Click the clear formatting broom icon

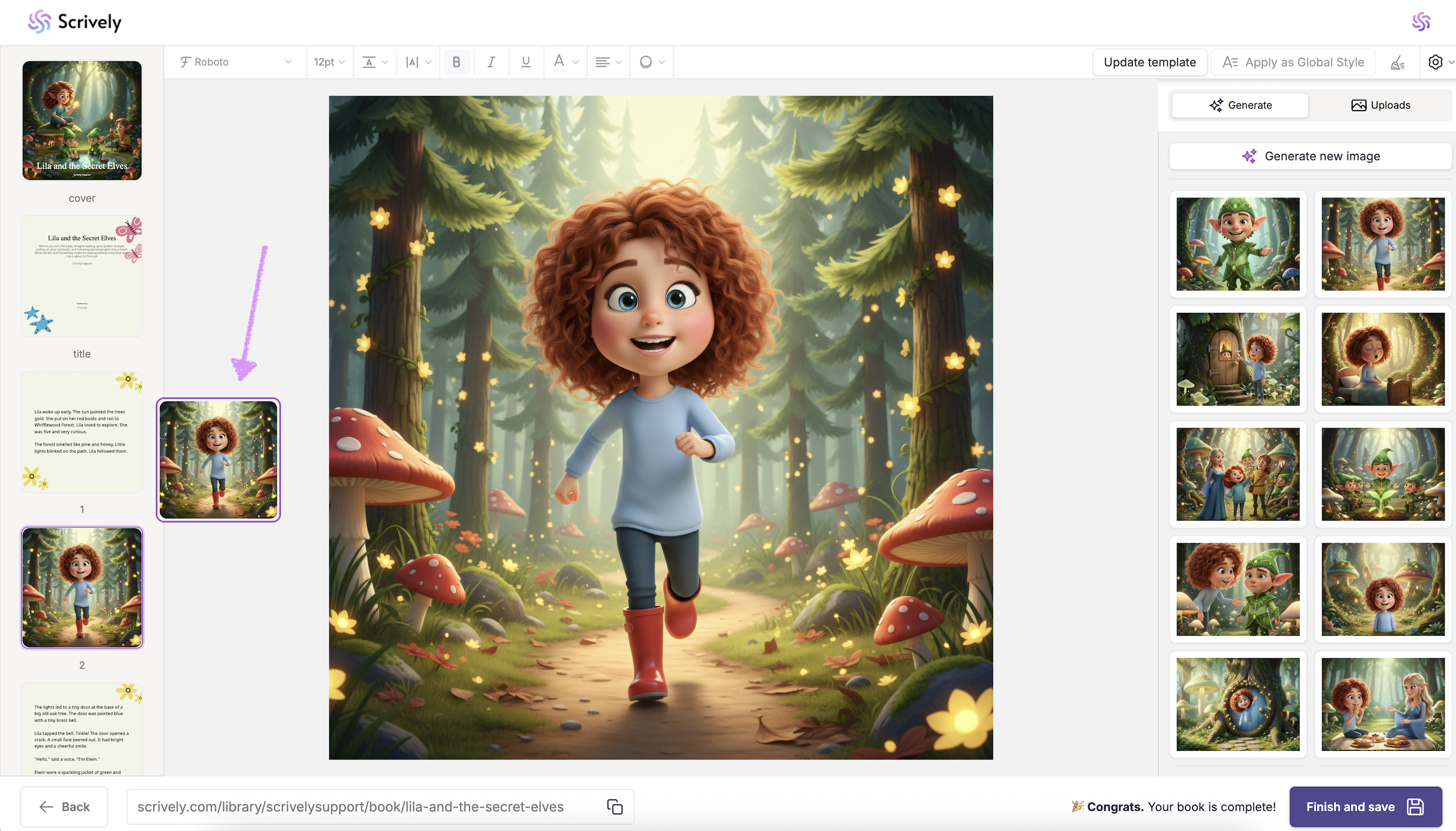1397,62
